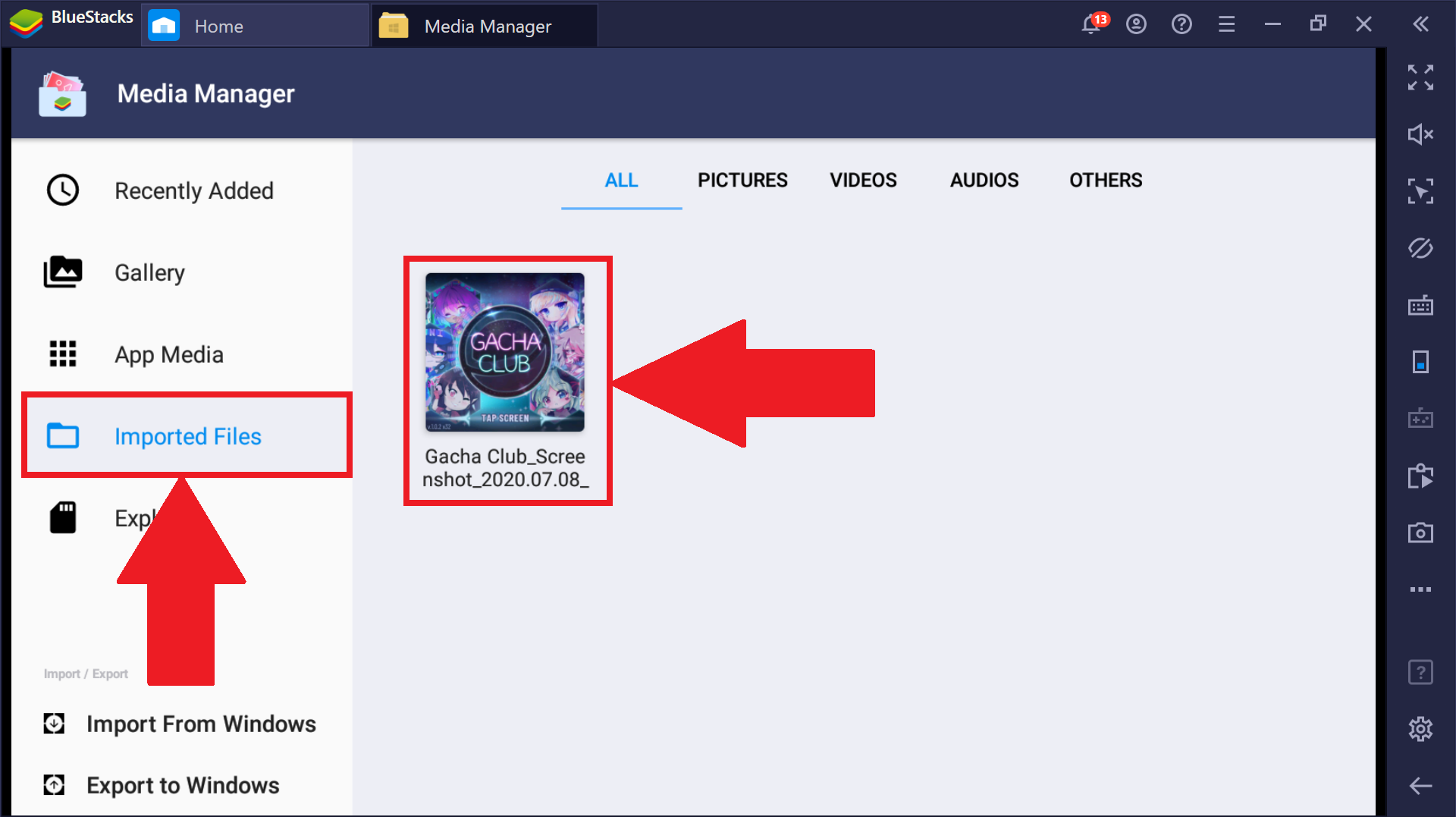Open Gallery section label
Screen dimensions: 1456x817
pyautogui.click(x=149, y=273)
